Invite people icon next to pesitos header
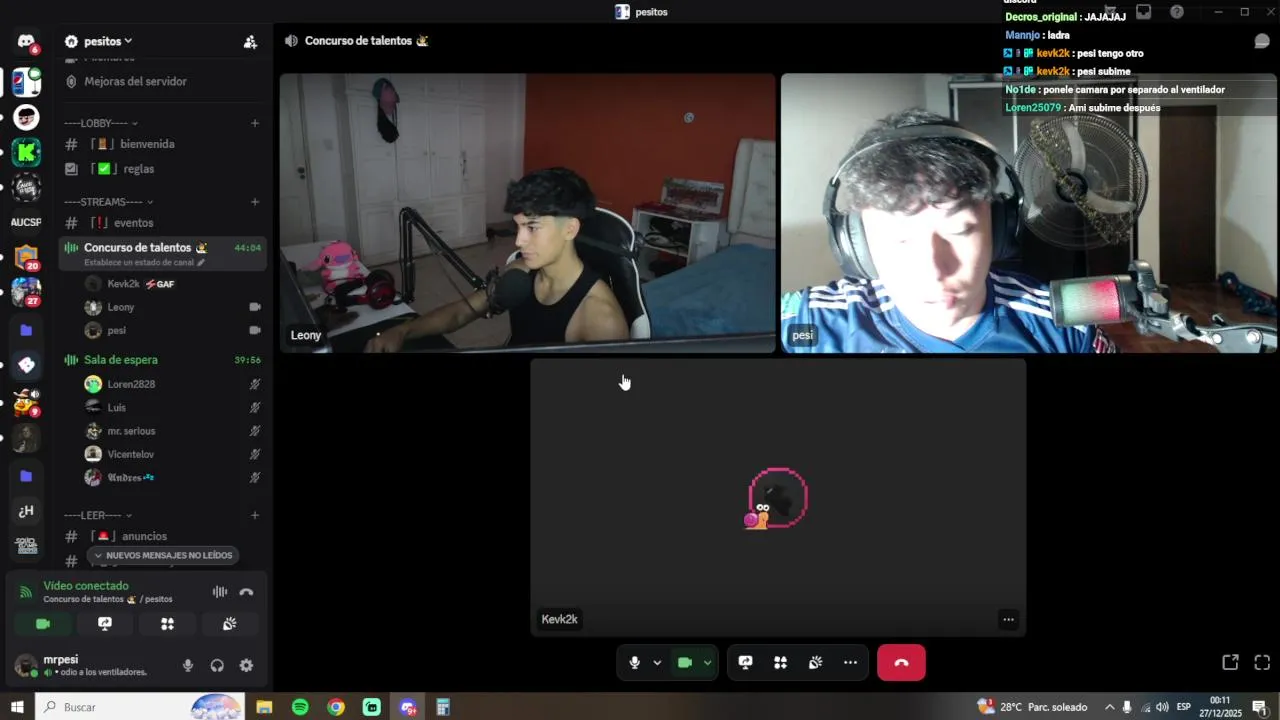Image resolution: width=1280 pixels, height=720 pixels. [250, 42]
